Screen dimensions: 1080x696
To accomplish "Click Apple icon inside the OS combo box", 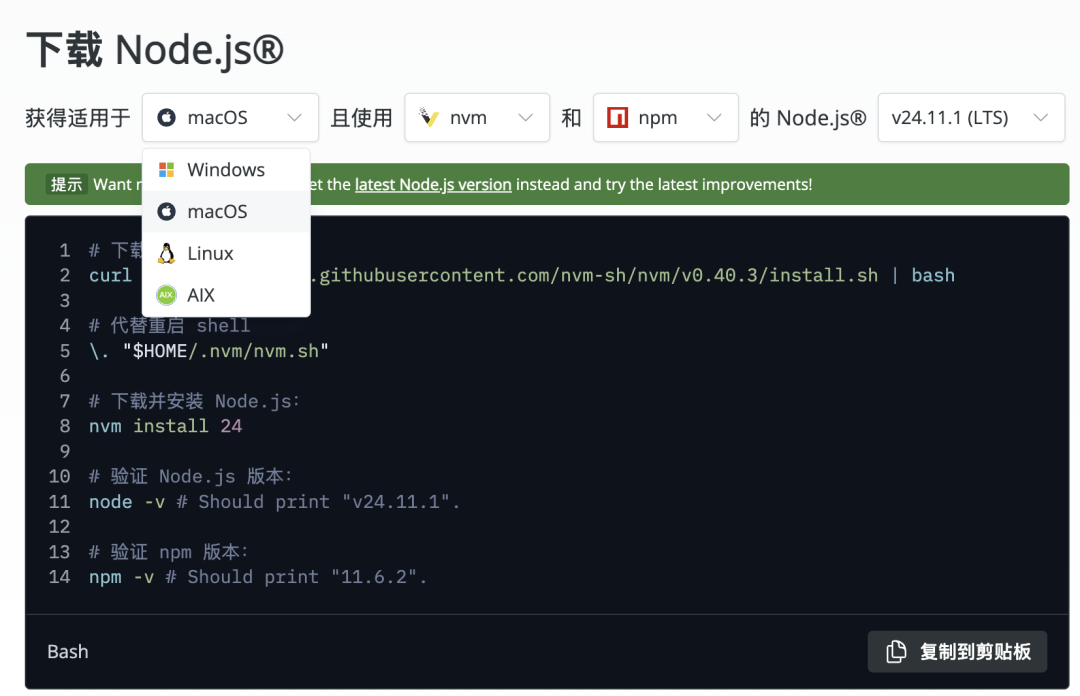I will [x=166, y=118].
